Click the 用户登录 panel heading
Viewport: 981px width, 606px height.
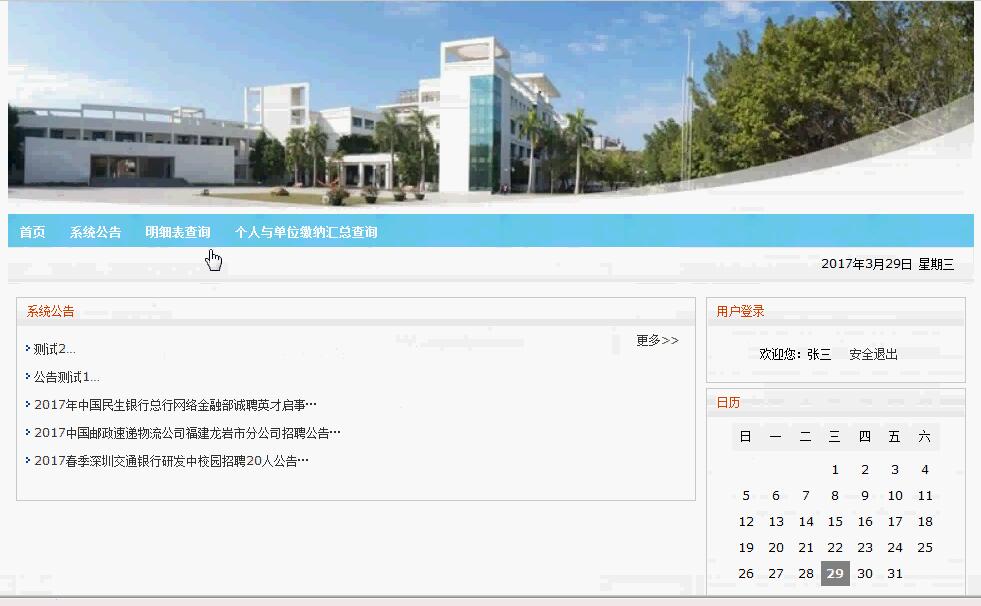[x=740, y=311]
